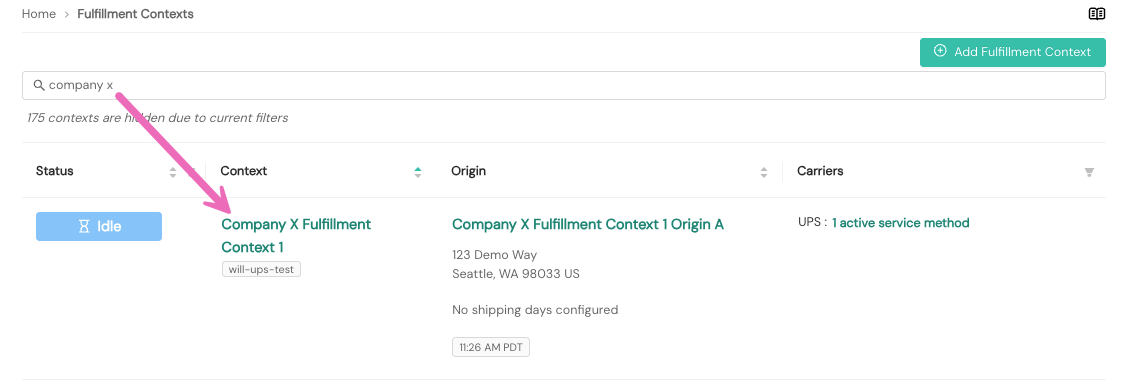This screenshot has height=386, width=1127.
Task: Click the Add Fulfillment Context button
Action: [x=1013, y=52]
